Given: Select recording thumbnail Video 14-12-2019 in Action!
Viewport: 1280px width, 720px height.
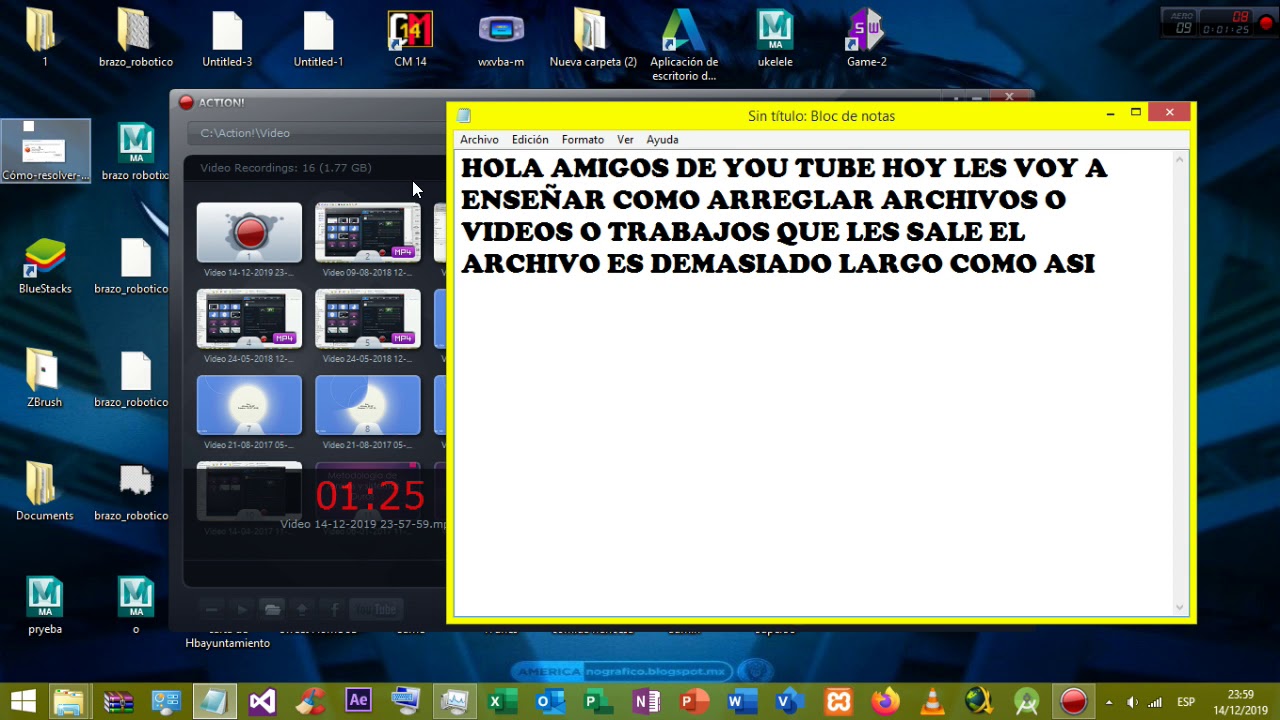Looking at the screenshot, I should (x=249, y=232).
